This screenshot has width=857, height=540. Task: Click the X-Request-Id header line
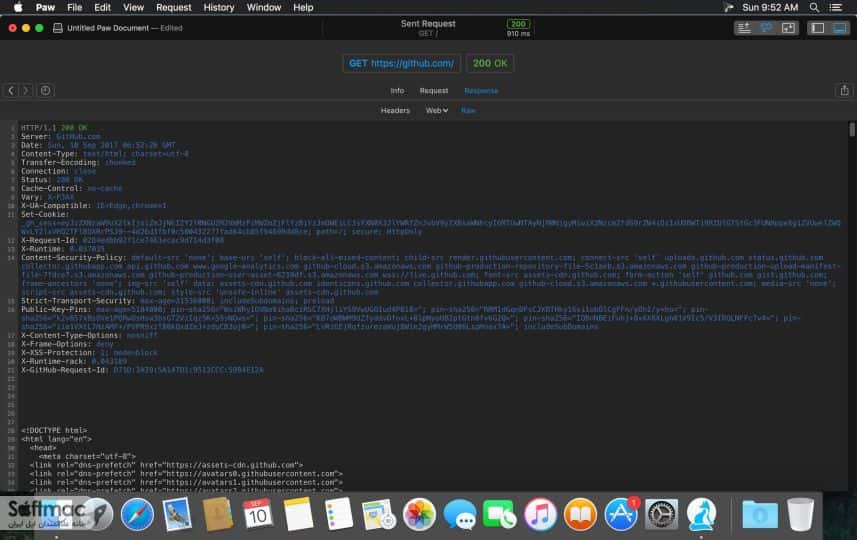pyautogui.click(x=122, y=240)
